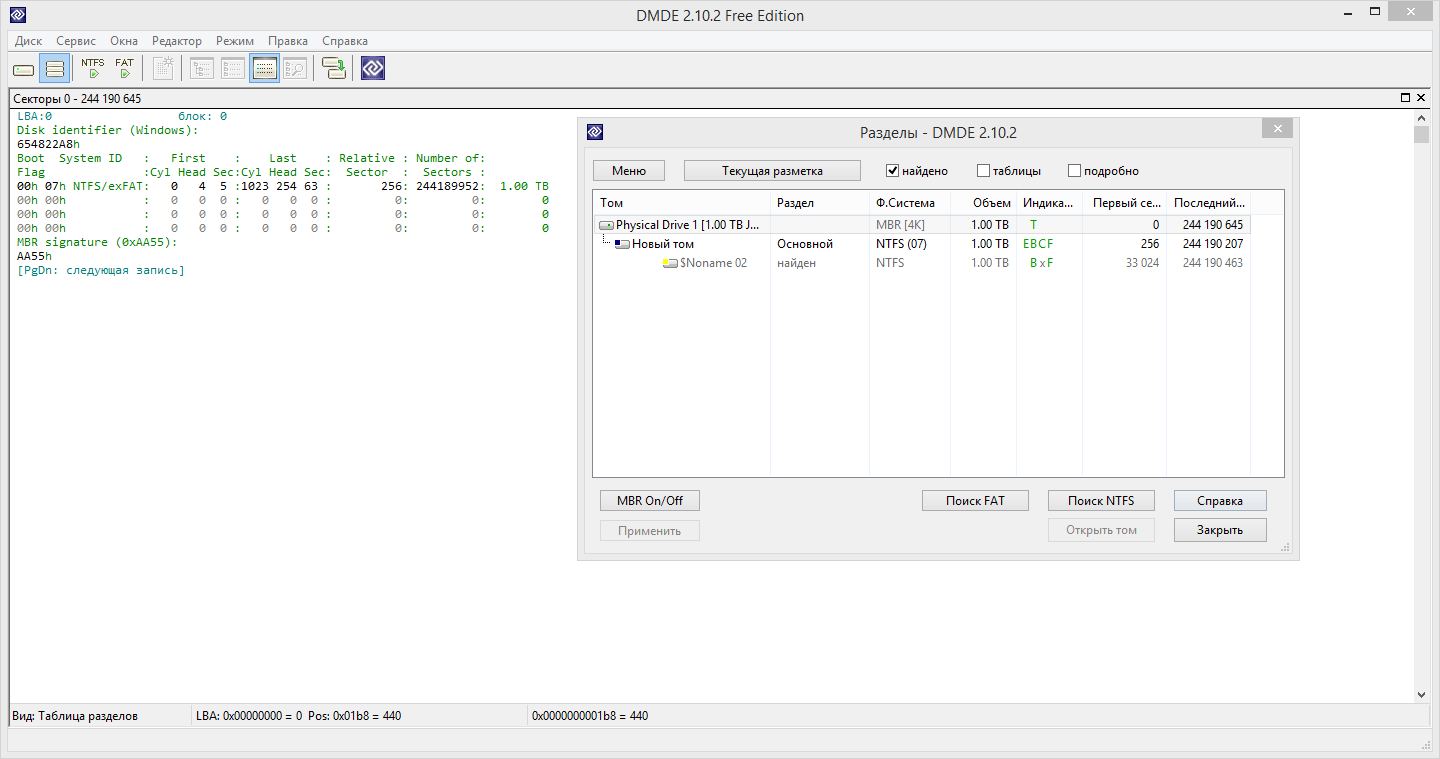Viewport: 1440px width, 759px height.
Task: Click the 'Вид: Таблица разделов' status text
Action: coord(75,716)
